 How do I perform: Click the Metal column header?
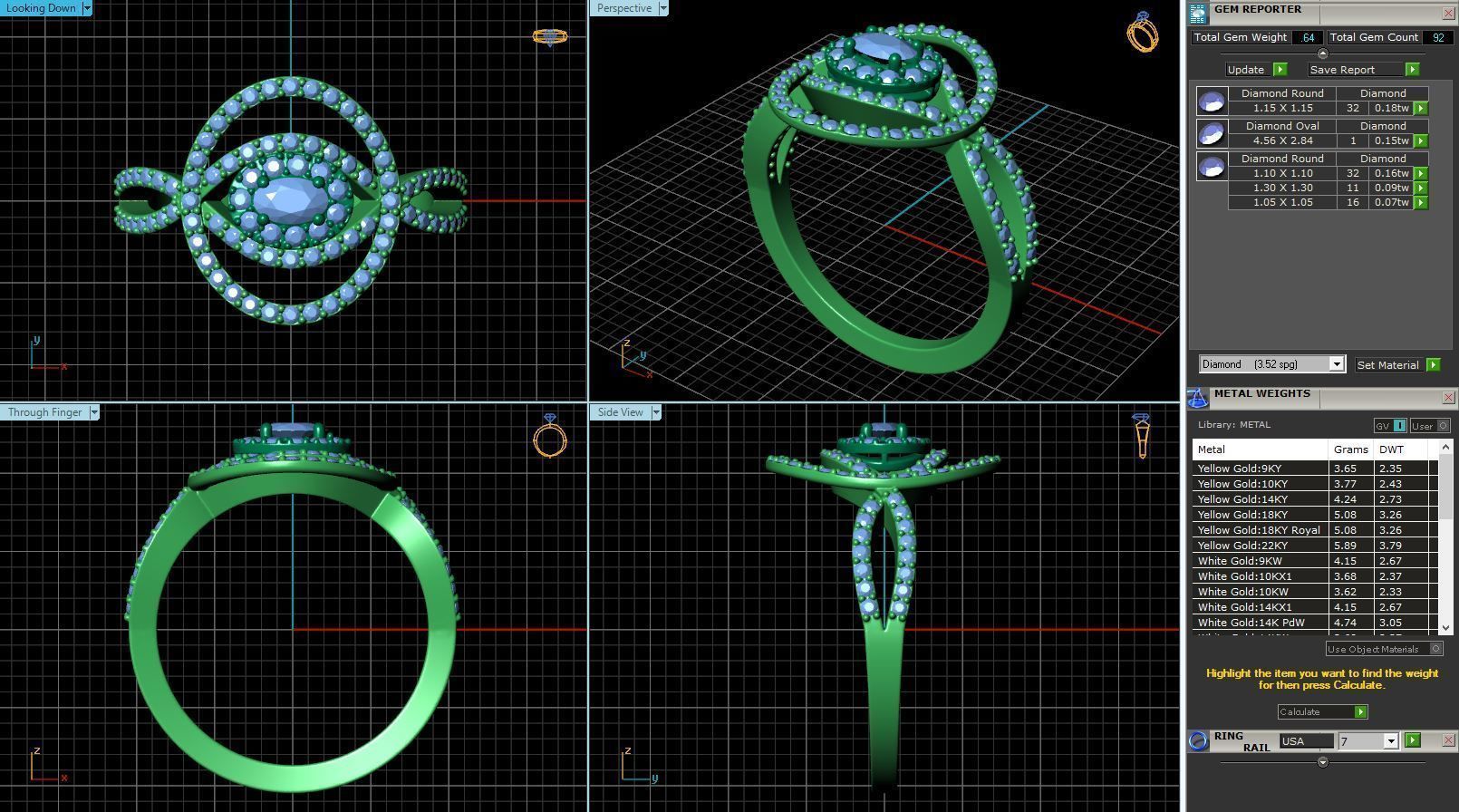click(x=1261, y=449)
